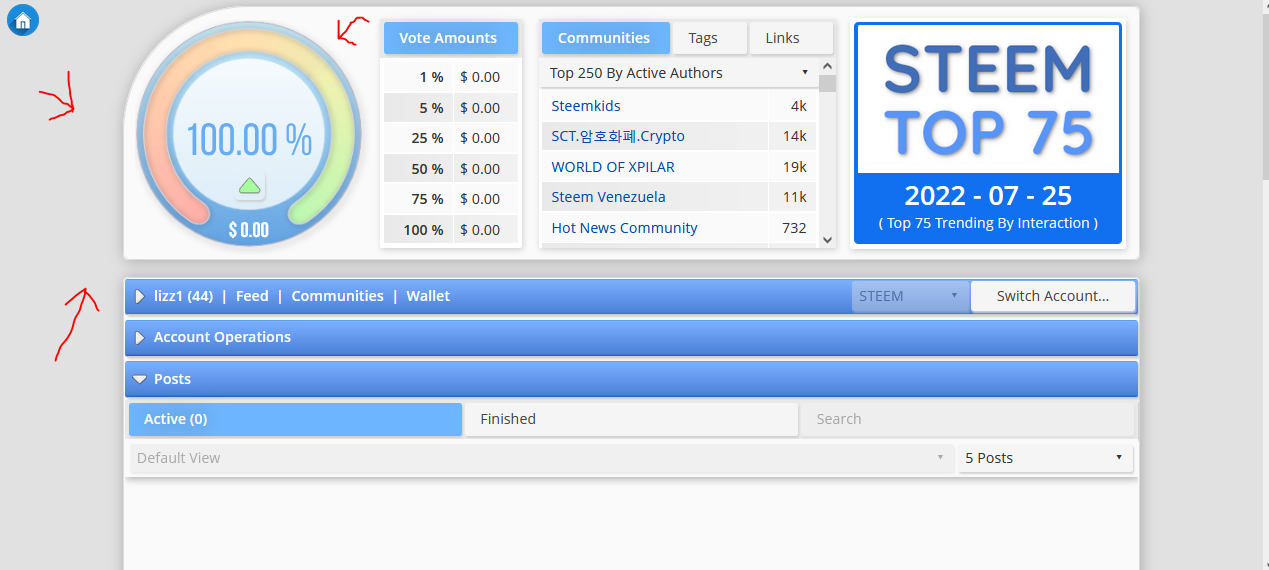Screen dimensions: 1269x570
Task: Select the 5 % vote amount row
Action: pyautogui.click(x=451, y=108)
